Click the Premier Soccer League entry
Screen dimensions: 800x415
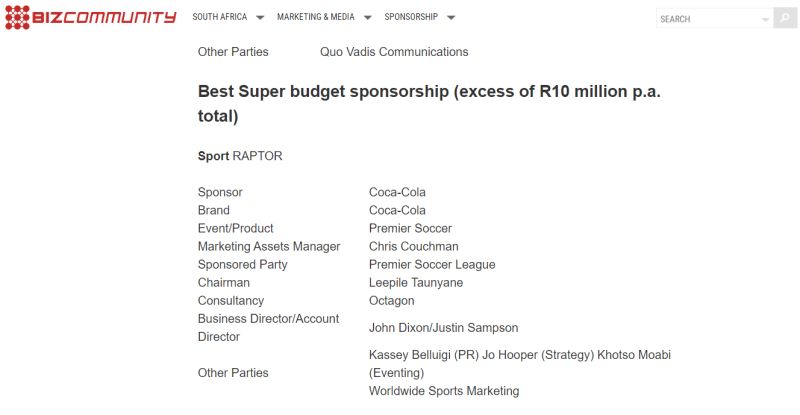pyautogui.click(x=432, y=264)
